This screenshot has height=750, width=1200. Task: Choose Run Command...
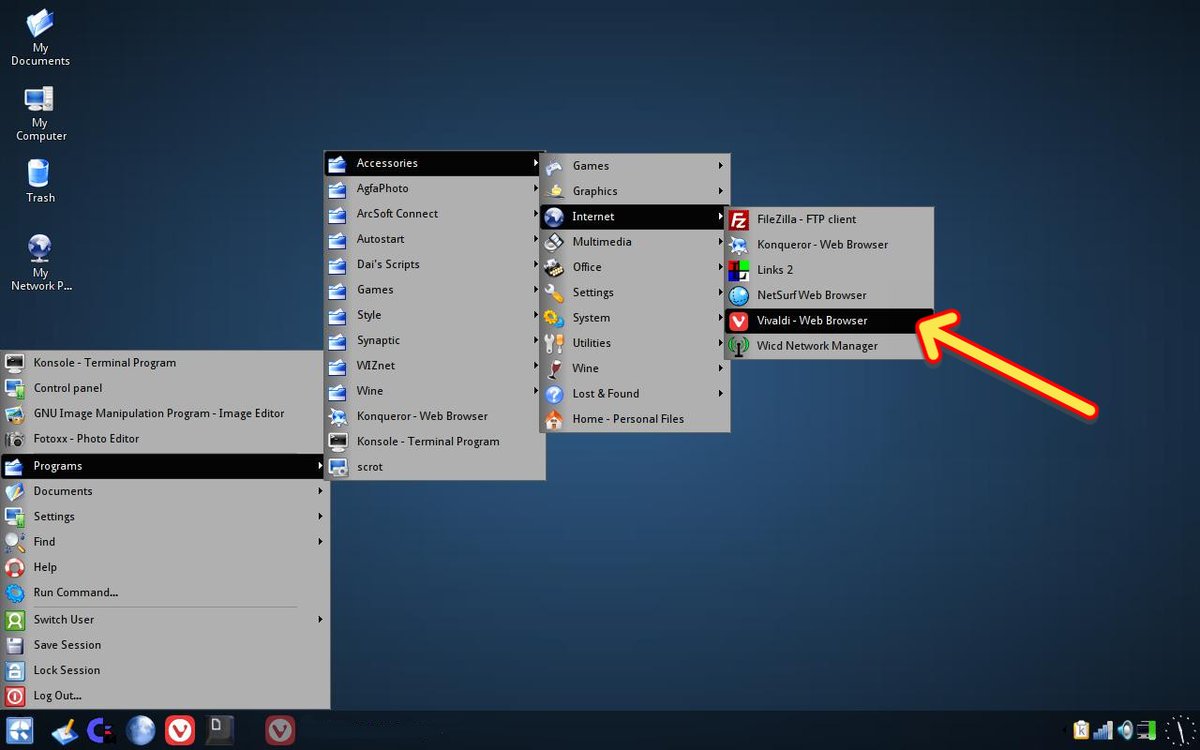(165, 592)
